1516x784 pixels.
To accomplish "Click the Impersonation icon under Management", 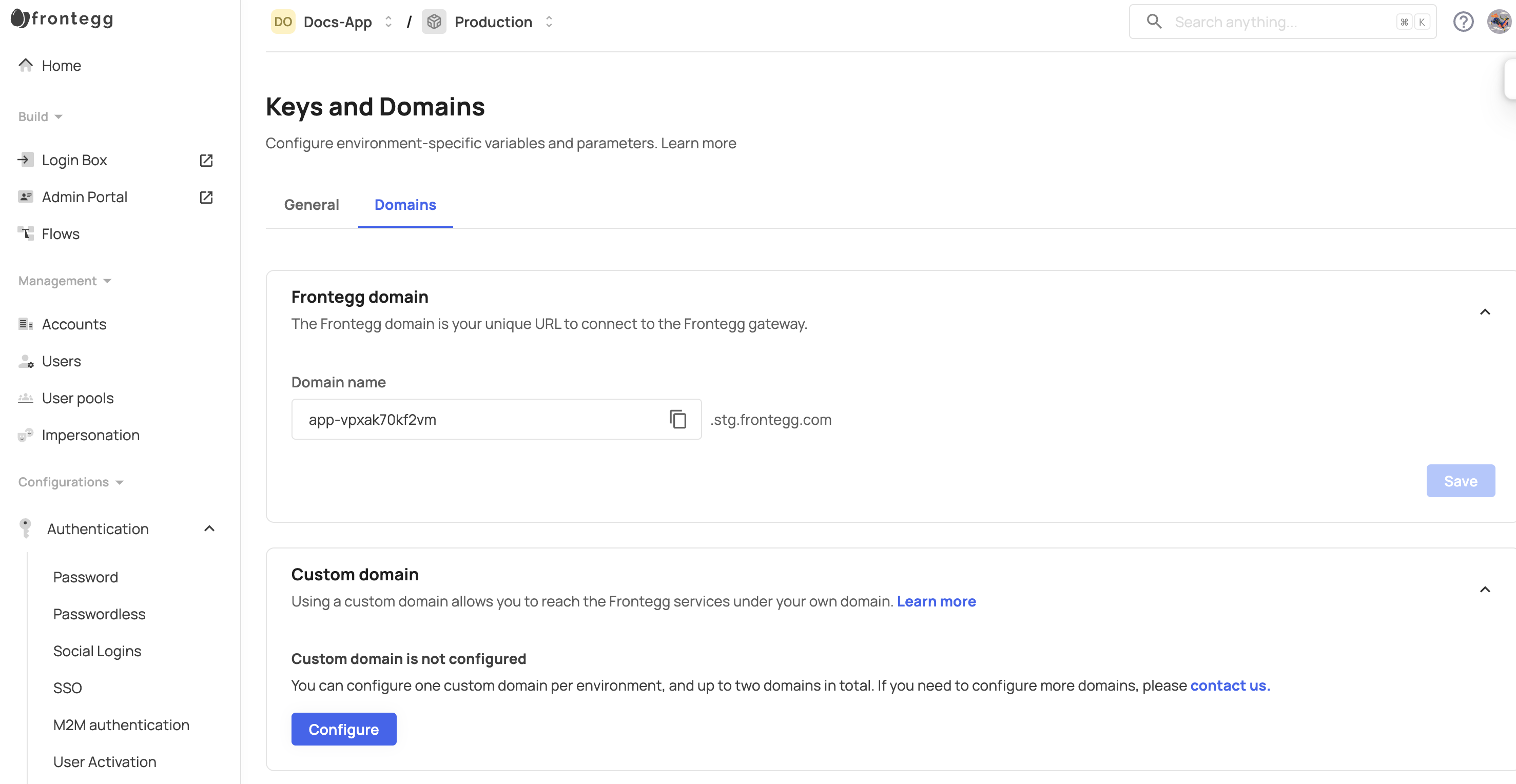I will point(25,436).
